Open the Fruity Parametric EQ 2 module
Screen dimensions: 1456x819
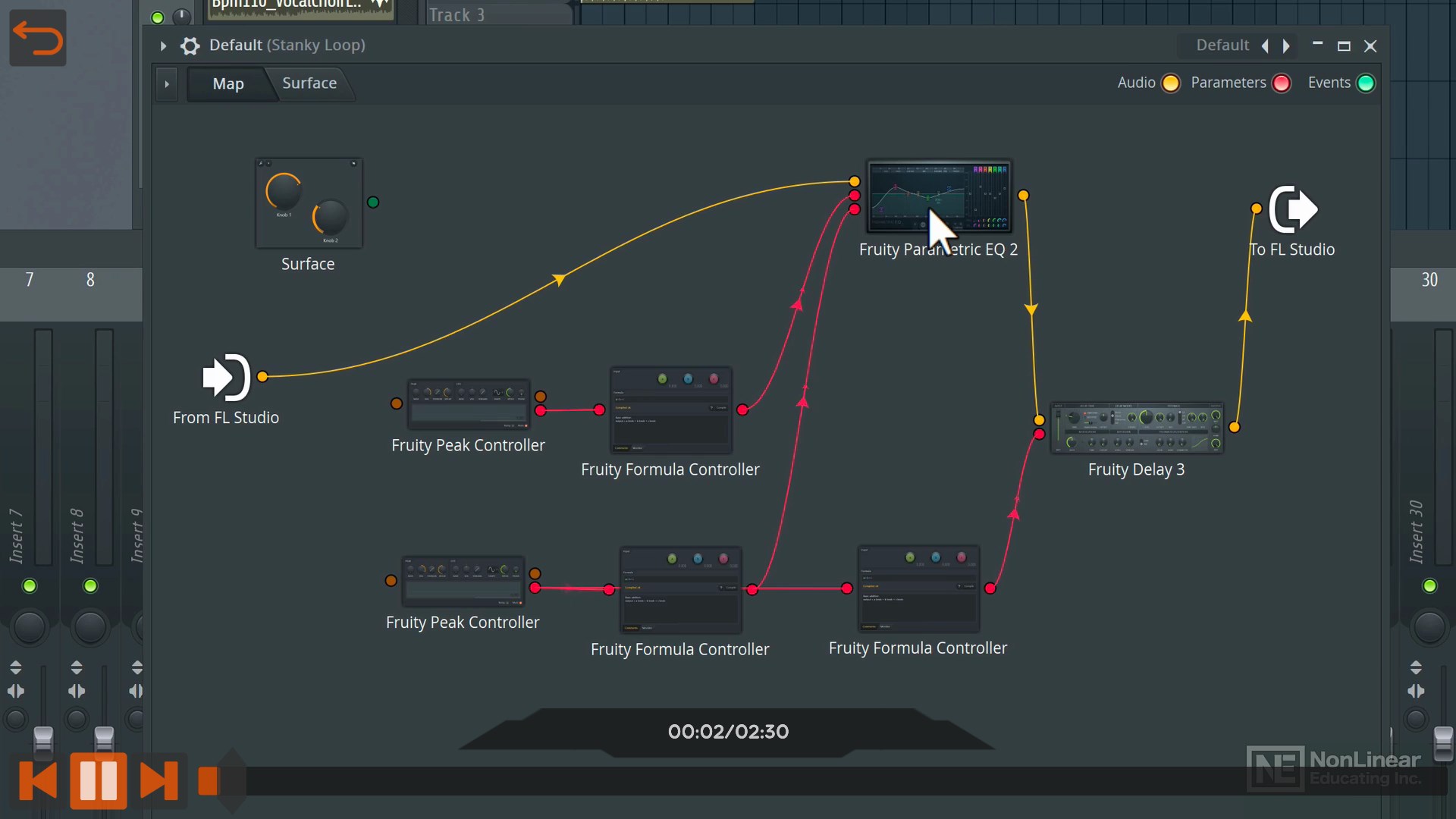939,196
